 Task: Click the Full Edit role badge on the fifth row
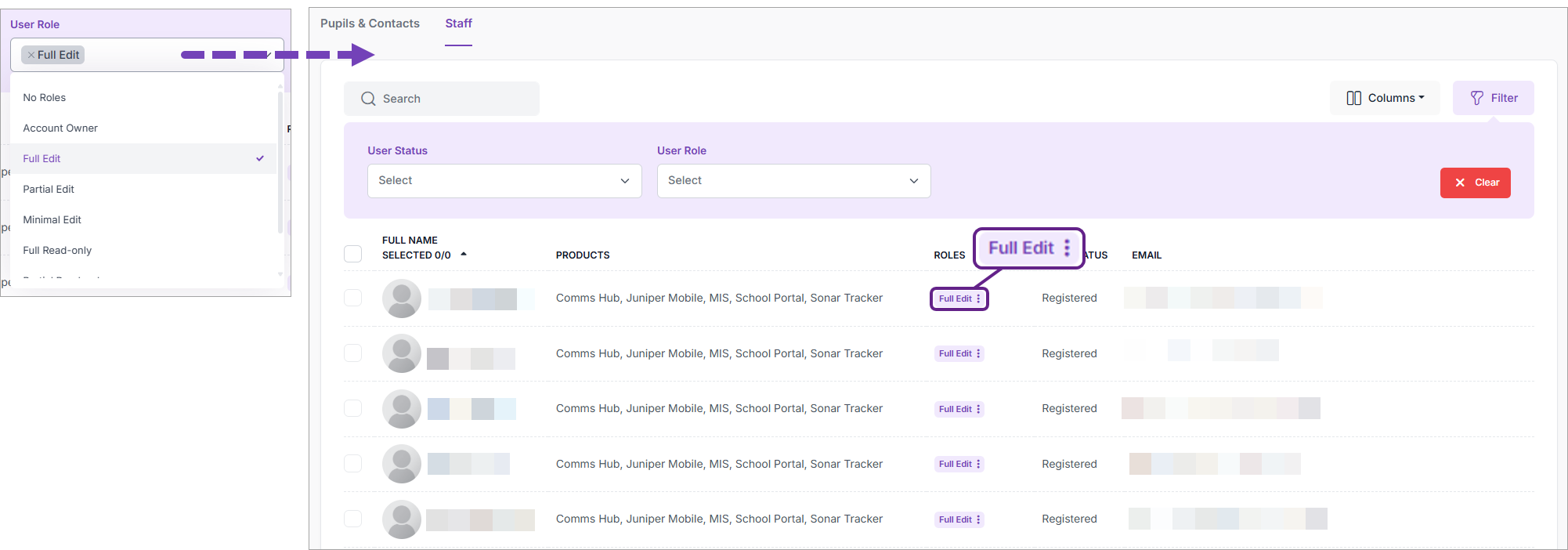(955, 519)
